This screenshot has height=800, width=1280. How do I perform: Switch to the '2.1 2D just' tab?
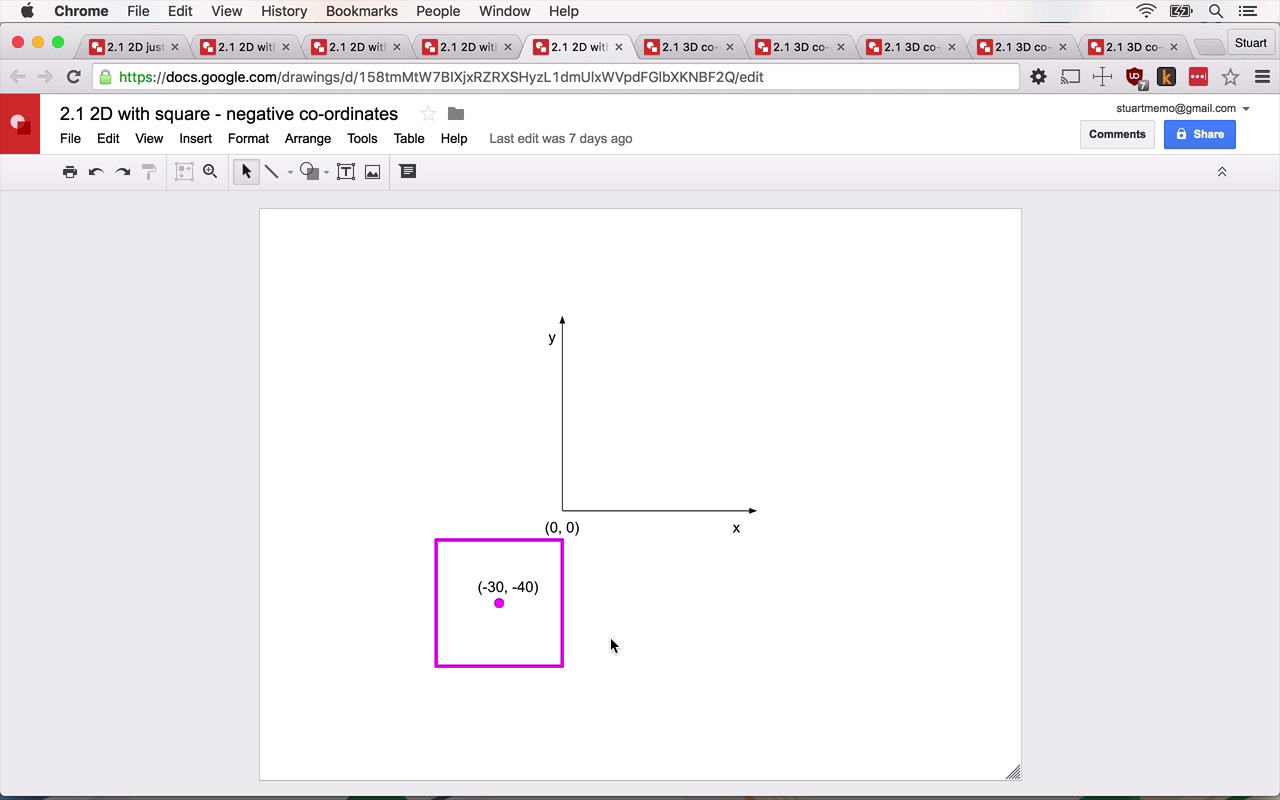coord(135,47)
